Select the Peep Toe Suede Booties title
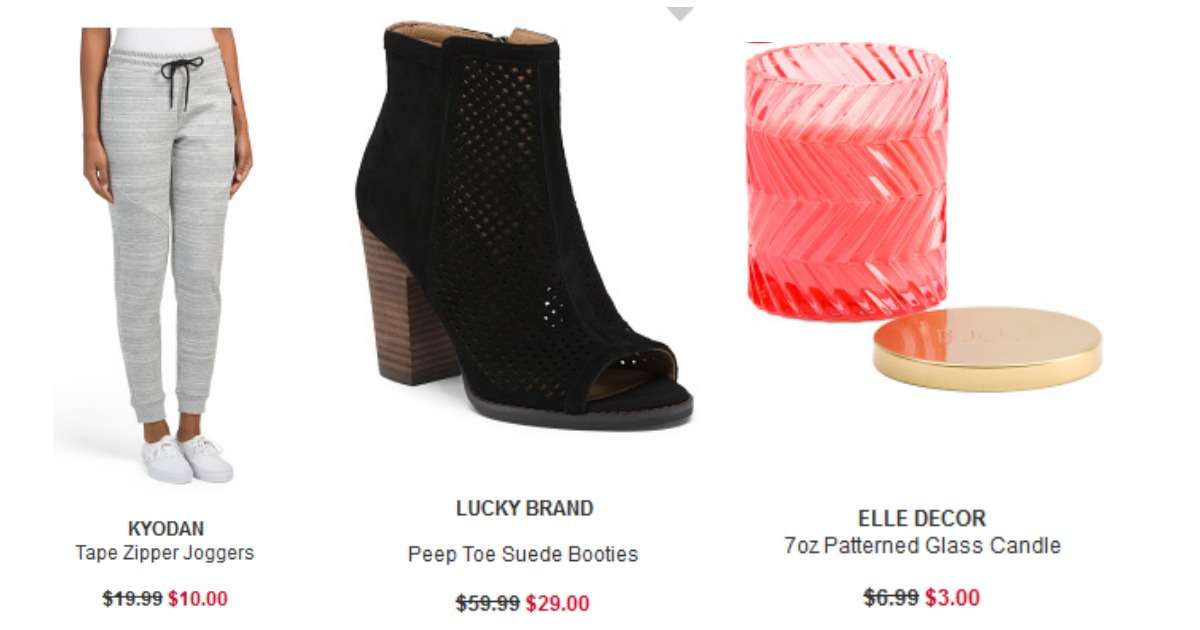Screen dimensions: 1200x630 tap(523, 554)
